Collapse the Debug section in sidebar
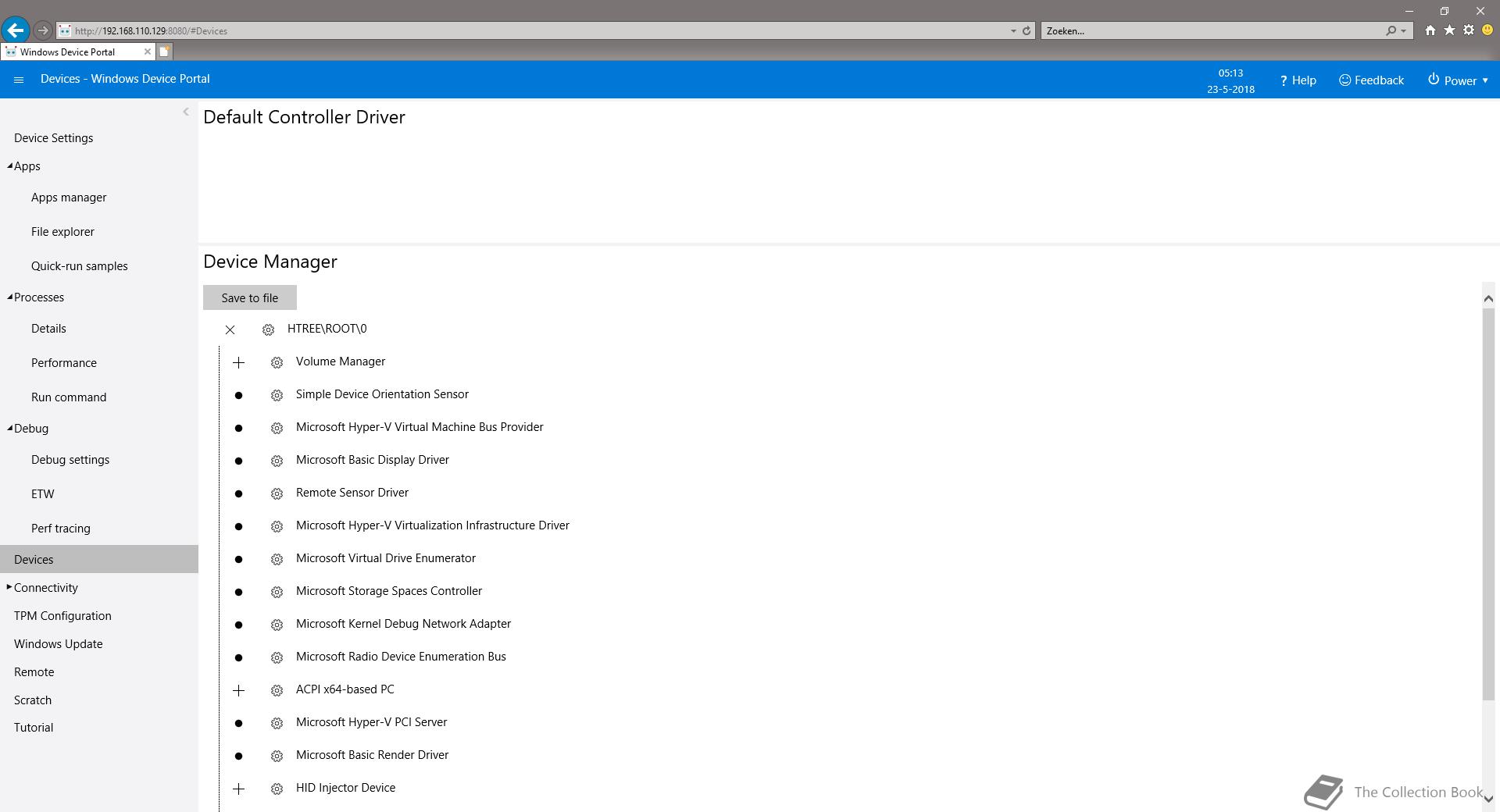The image size is (1500, 812). (9, 428)
